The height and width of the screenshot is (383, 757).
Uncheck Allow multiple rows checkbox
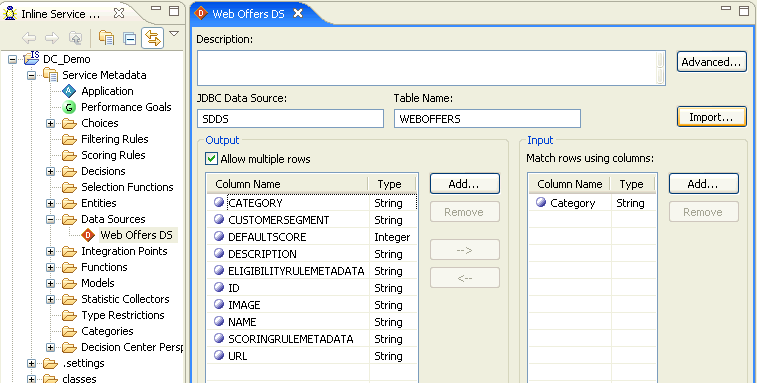tap(211, 159)
